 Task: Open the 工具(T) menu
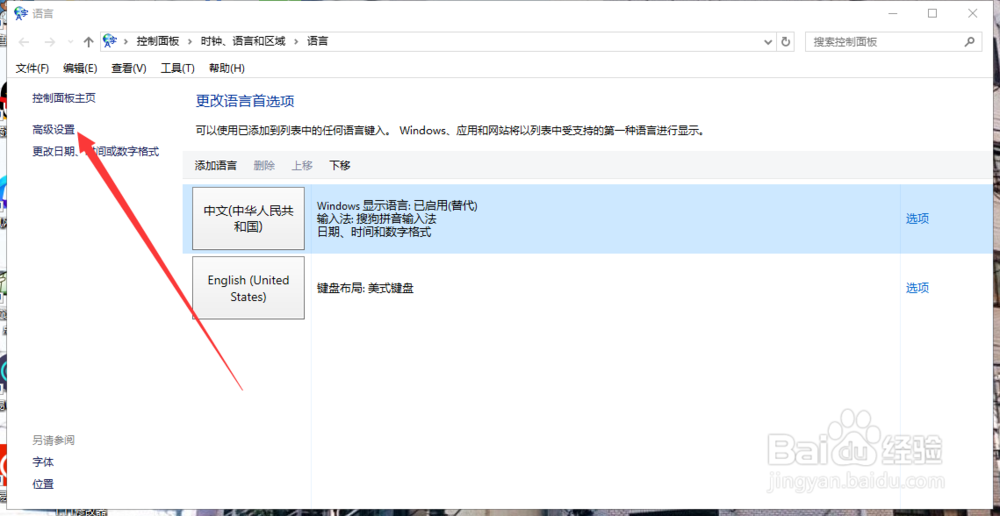(177, 68)
